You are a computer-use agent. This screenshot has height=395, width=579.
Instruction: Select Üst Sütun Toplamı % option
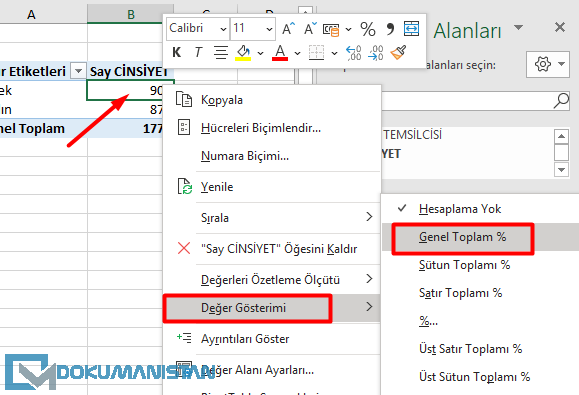pyautogui.click(x=480, y=377)
